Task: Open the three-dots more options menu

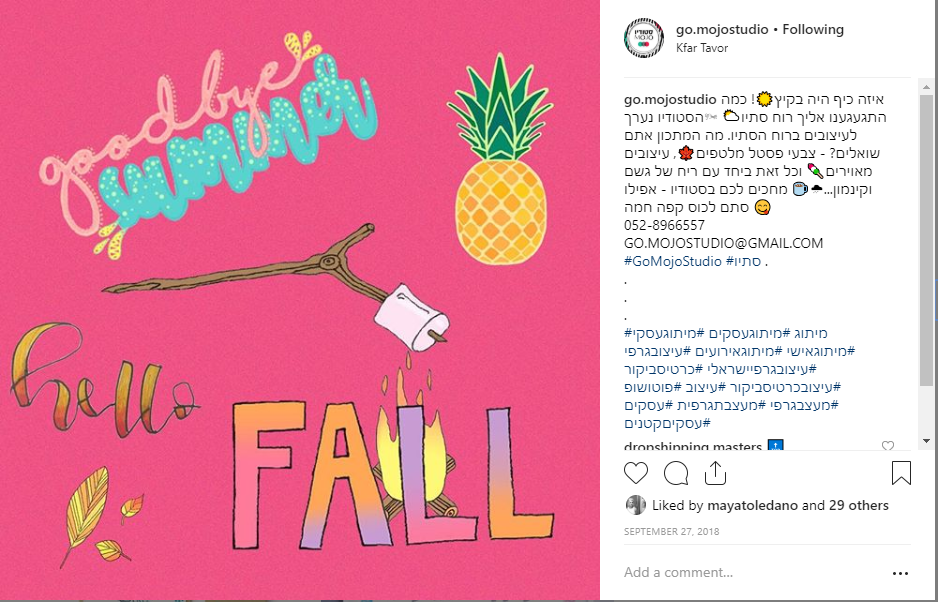Action: (x=900, y=573)
